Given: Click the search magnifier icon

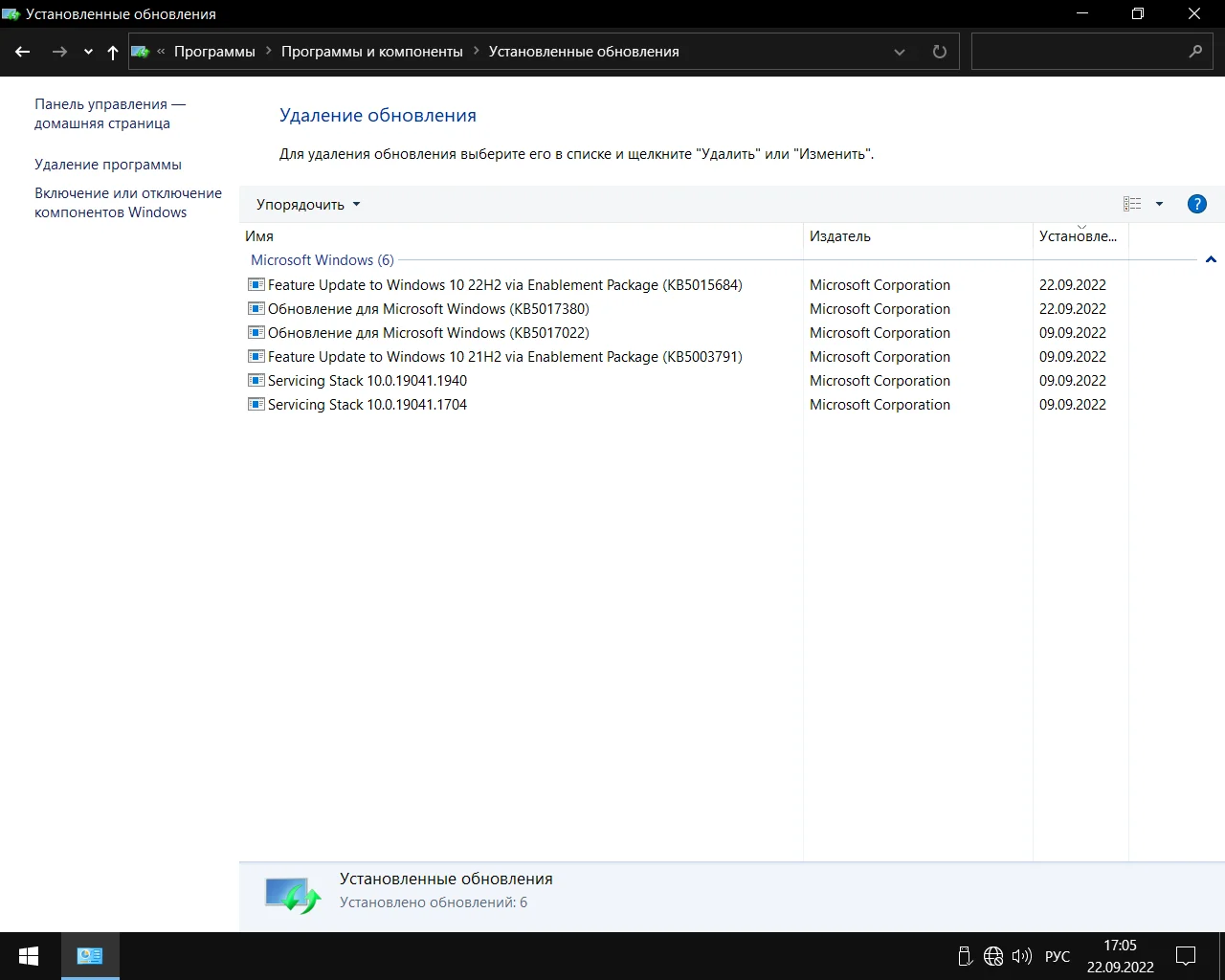Looking at the screenshot, I should (x=1195, y=52).
